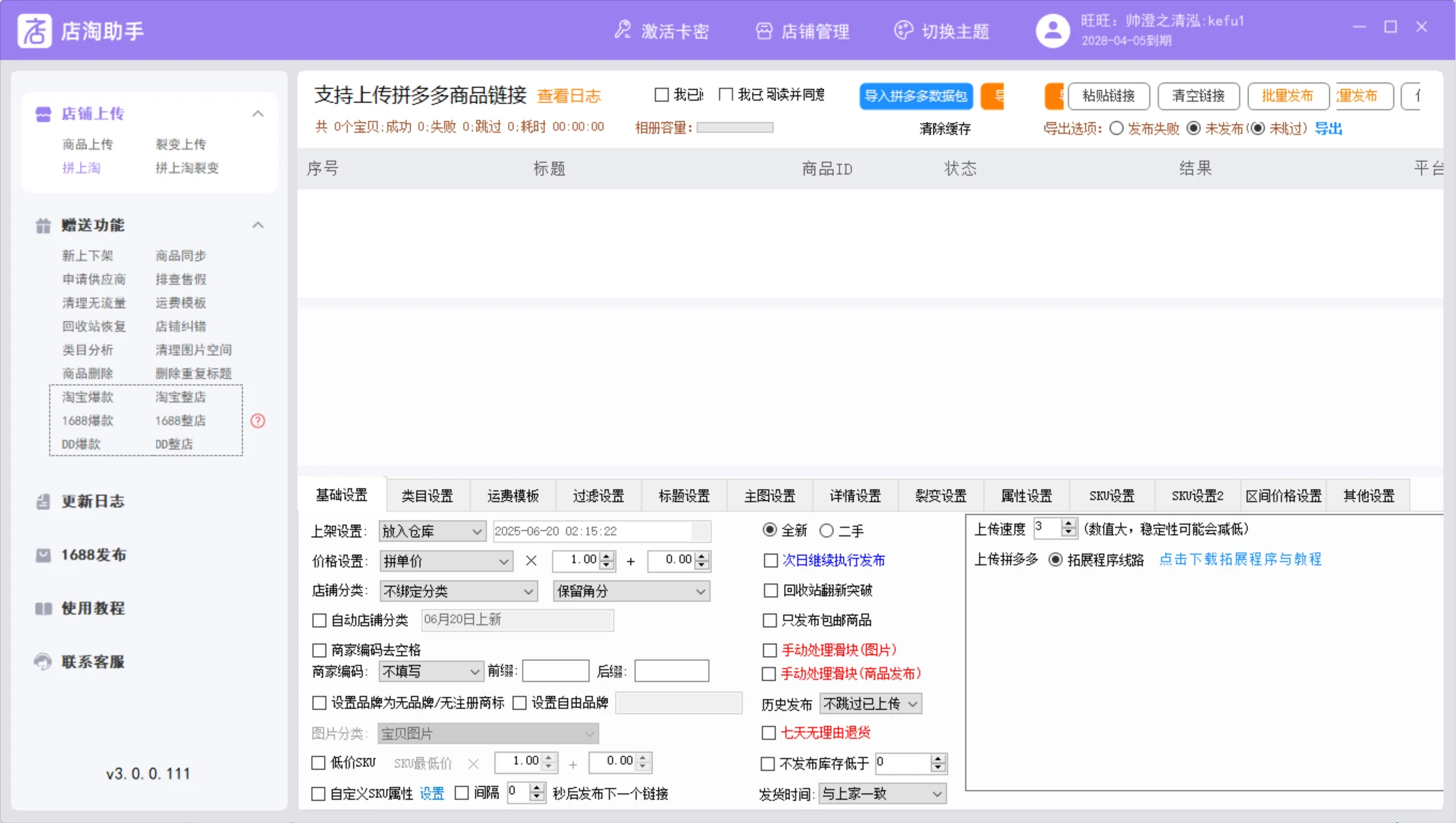Switch to the 标题设置 tab

pyautogui.click(x=684, y=496)
